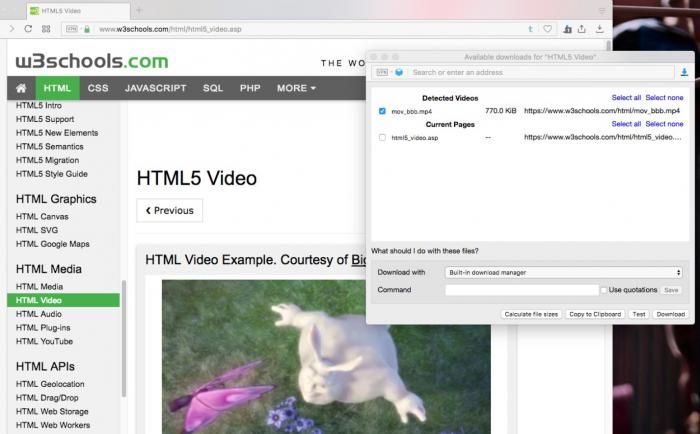
Task: Open HTML Web Storage in the sidebar
Action: (52, 411)
